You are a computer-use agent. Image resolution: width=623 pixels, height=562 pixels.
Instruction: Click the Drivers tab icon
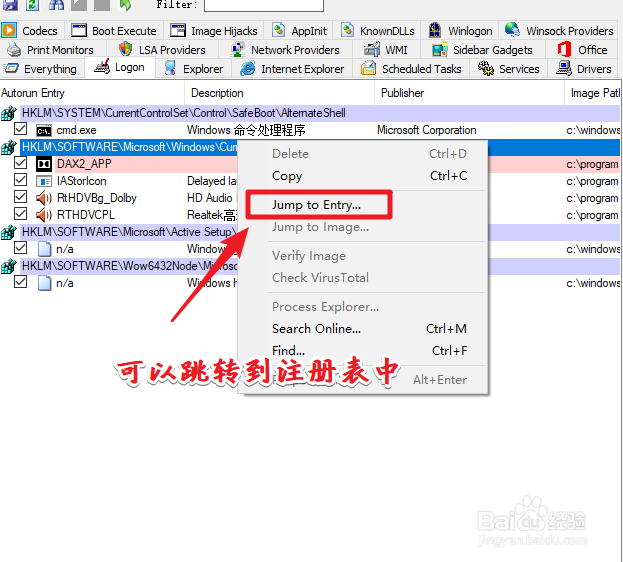coord(564,68)
